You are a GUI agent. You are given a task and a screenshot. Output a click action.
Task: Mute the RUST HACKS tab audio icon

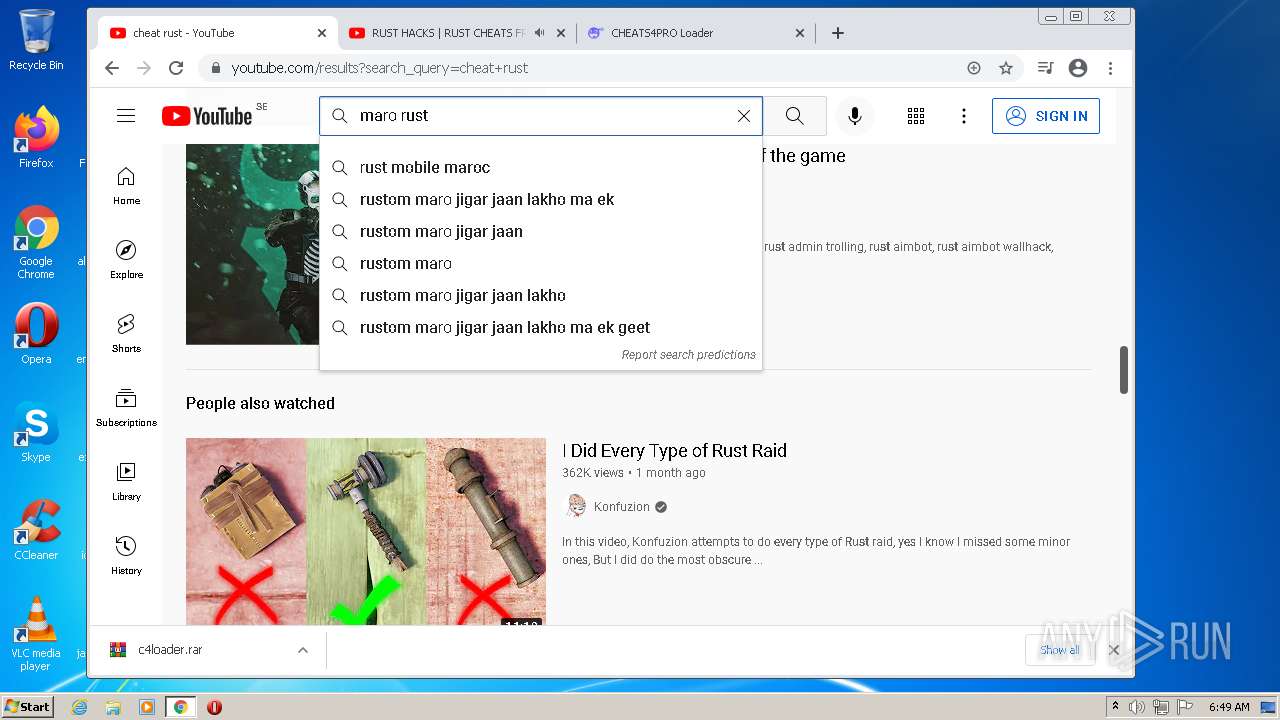(x=540, y=33)
